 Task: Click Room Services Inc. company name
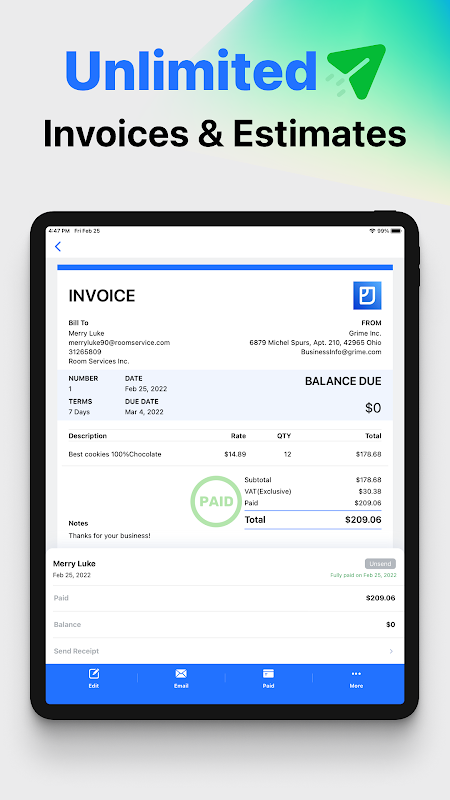99,361
